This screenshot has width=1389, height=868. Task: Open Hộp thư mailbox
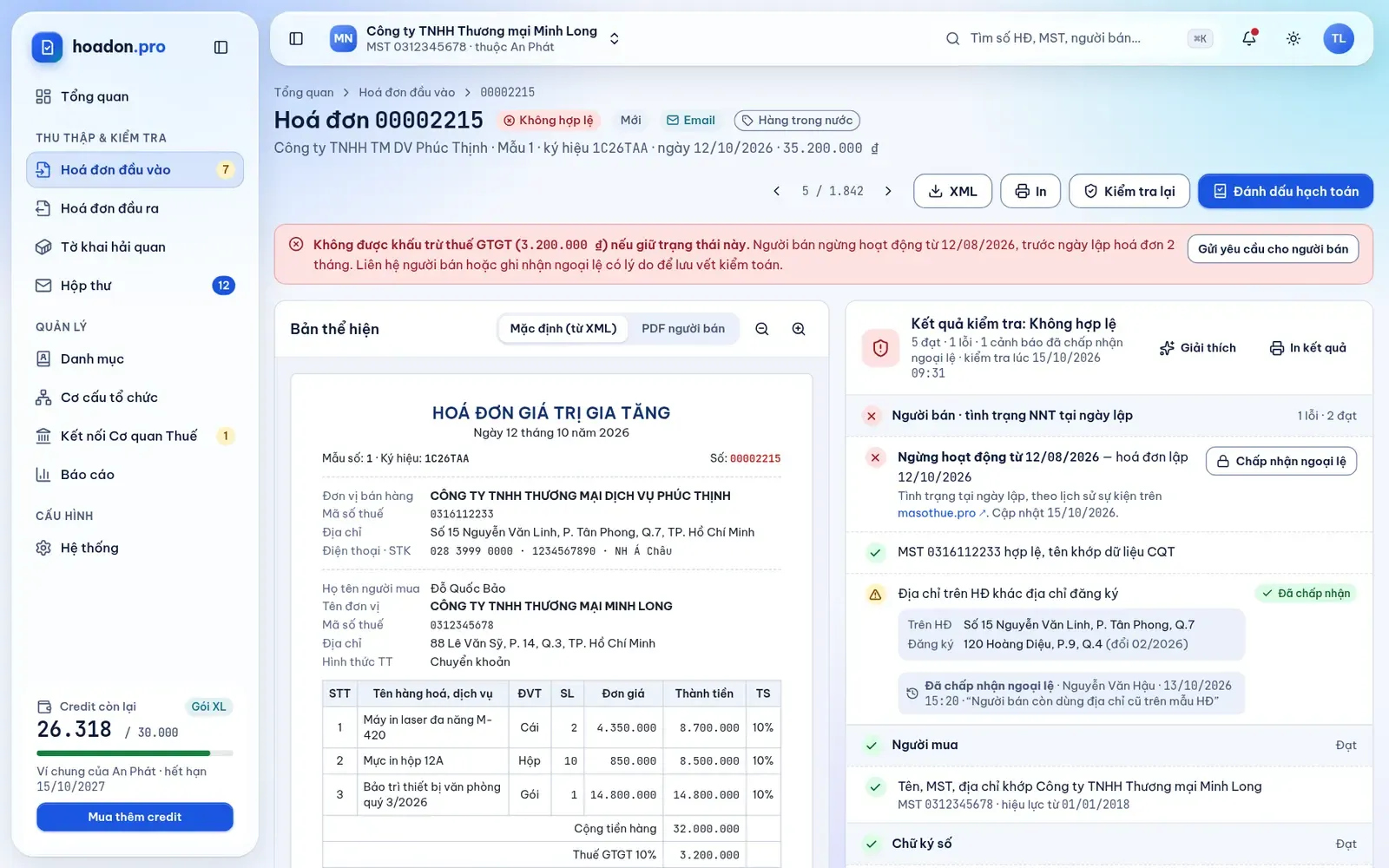[135, 286]
